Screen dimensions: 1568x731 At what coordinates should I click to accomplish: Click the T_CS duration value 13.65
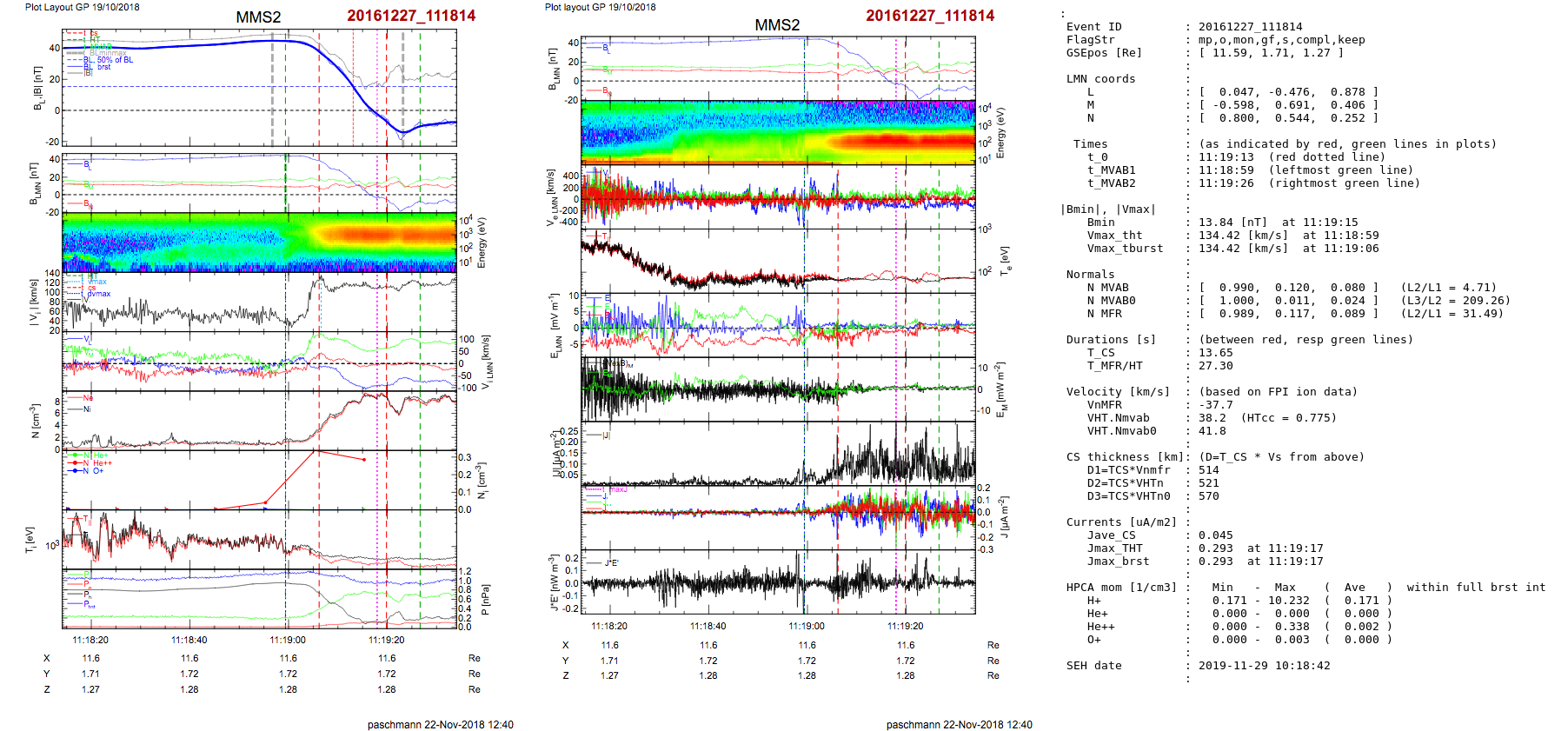tap(1215, 353)
